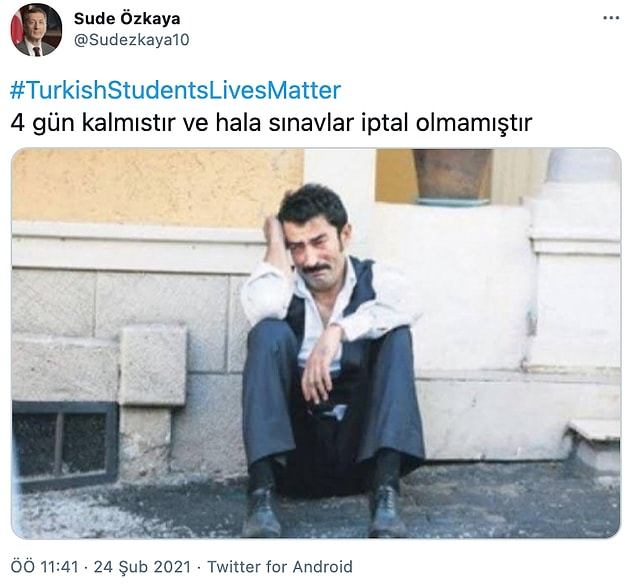Image resolution: width=635 pixels, height=587 pixels.
Task: Open the Twitter for Android source label
Action: pyautogui.click(x=280, y=566)
